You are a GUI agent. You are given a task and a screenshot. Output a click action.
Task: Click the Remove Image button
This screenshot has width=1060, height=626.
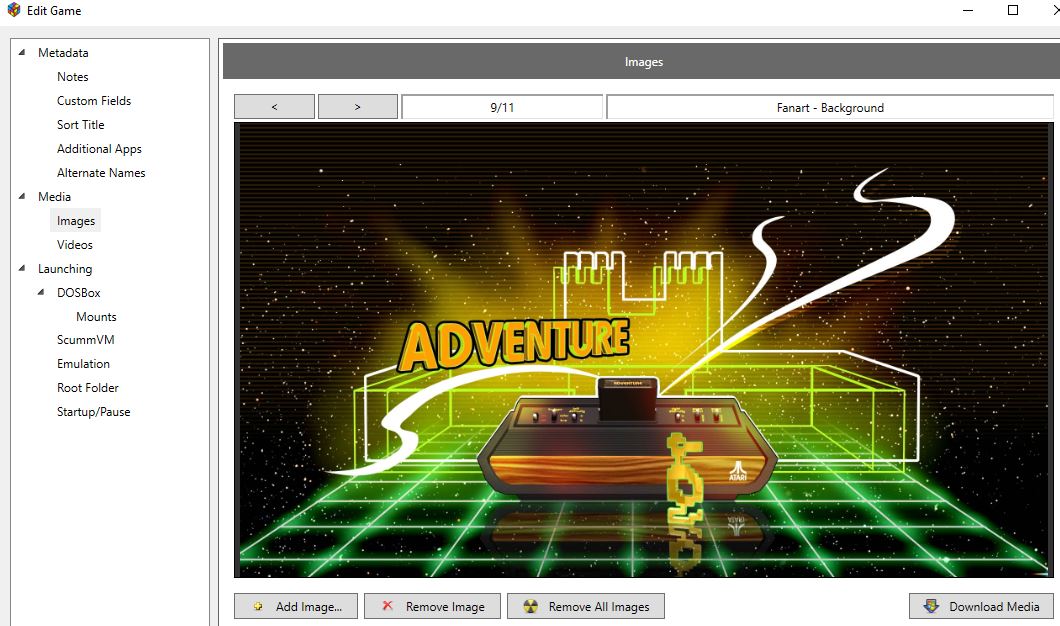pyautogui.click(x=432, y=606)
